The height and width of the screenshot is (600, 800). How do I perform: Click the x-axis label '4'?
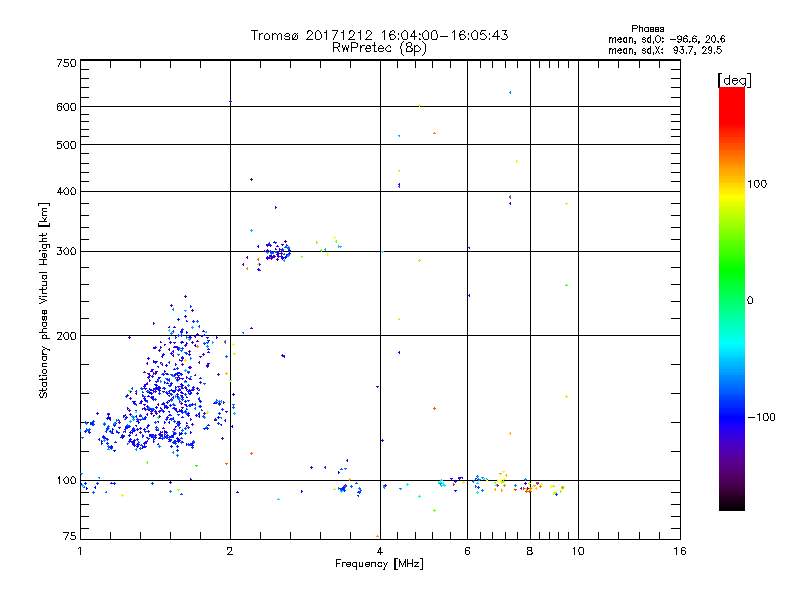pyautogui.click(x=380, y=551)
